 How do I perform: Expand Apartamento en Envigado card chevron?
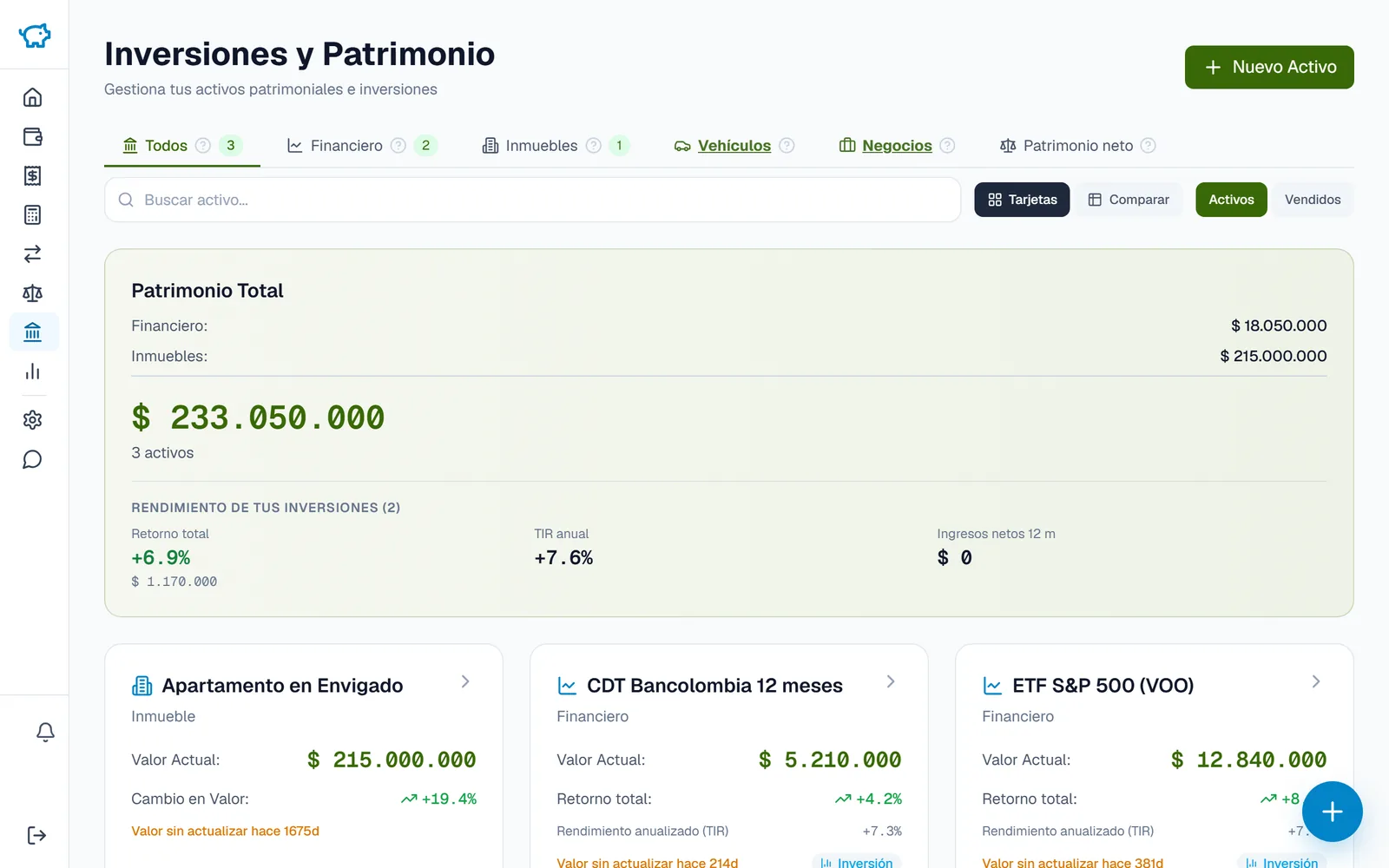[x=465, y=681]
